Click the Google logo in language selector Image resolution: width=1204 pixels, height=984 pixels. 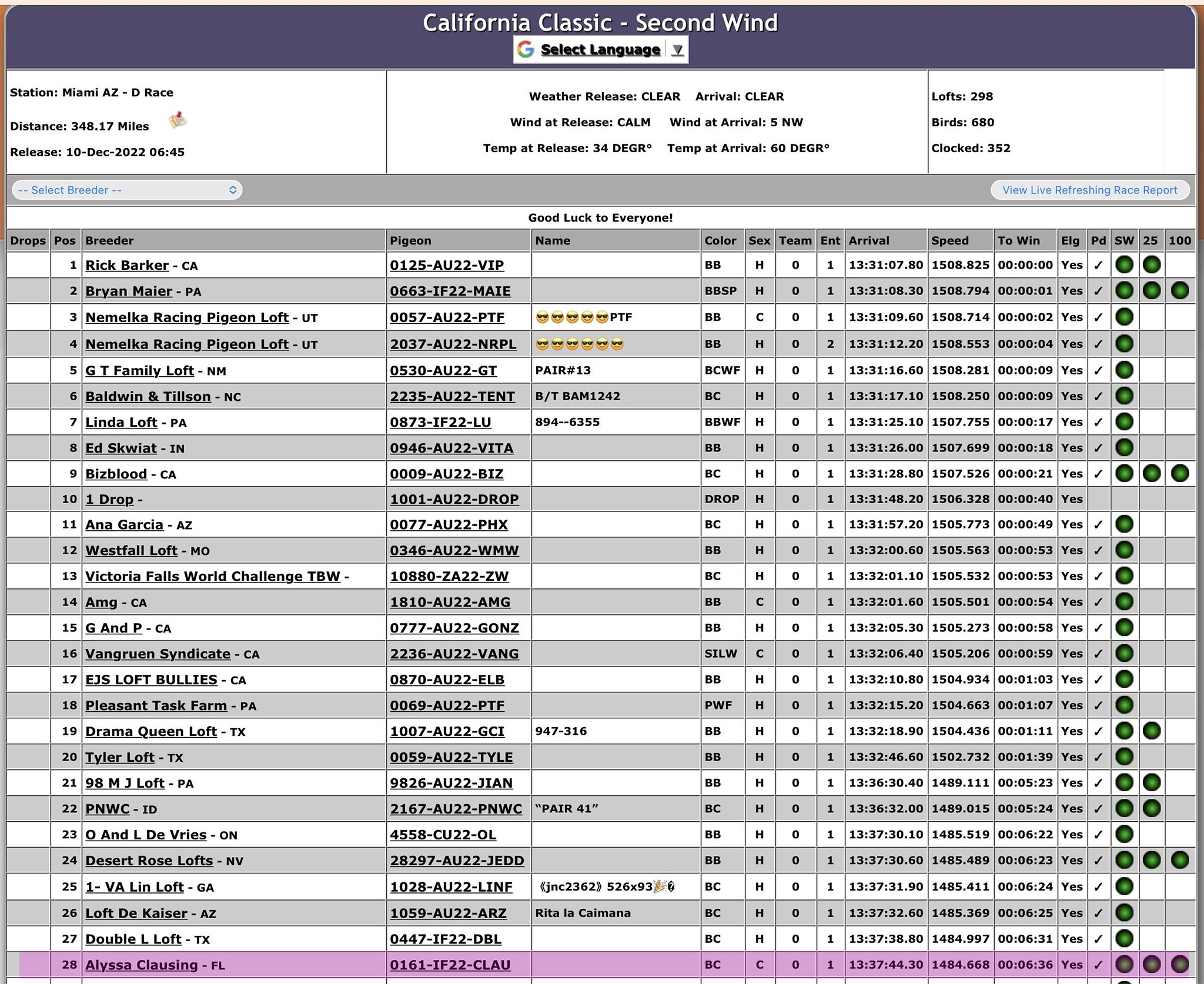coord(525,49)
